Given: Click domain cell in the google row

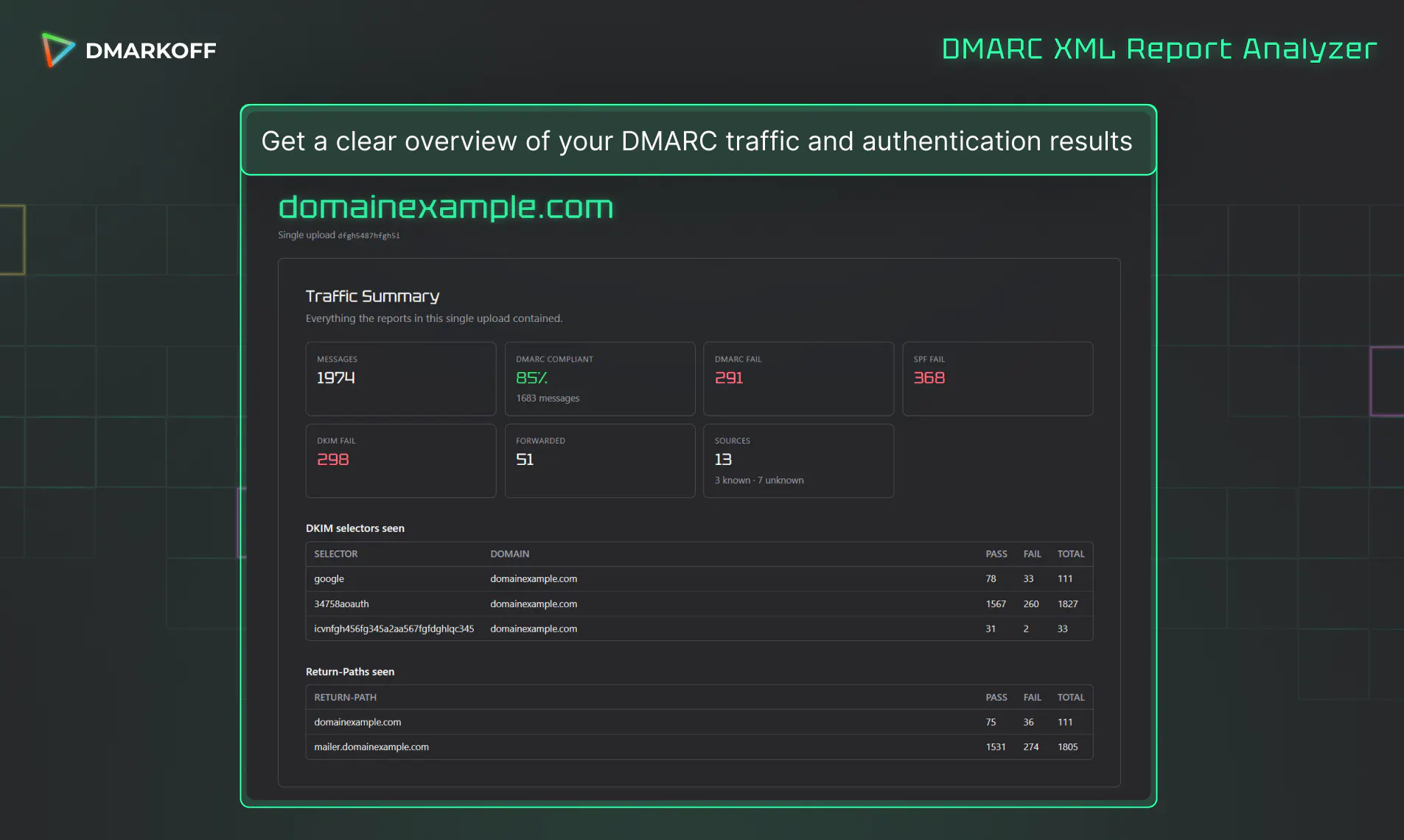Looking at the screenshot, I should click(534, 579).
